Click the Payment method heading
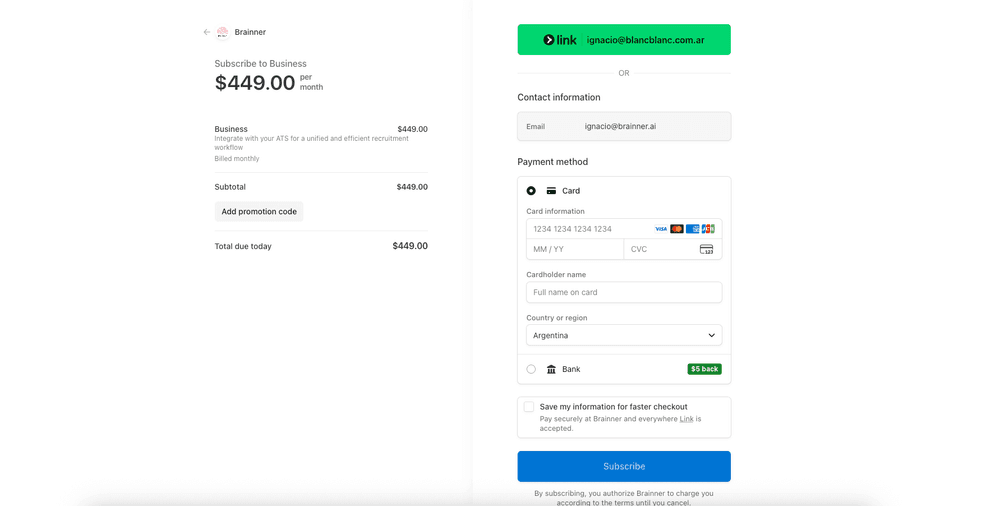Image resolution: width=1000 pixels, height=506 pixels. point(552,162)
